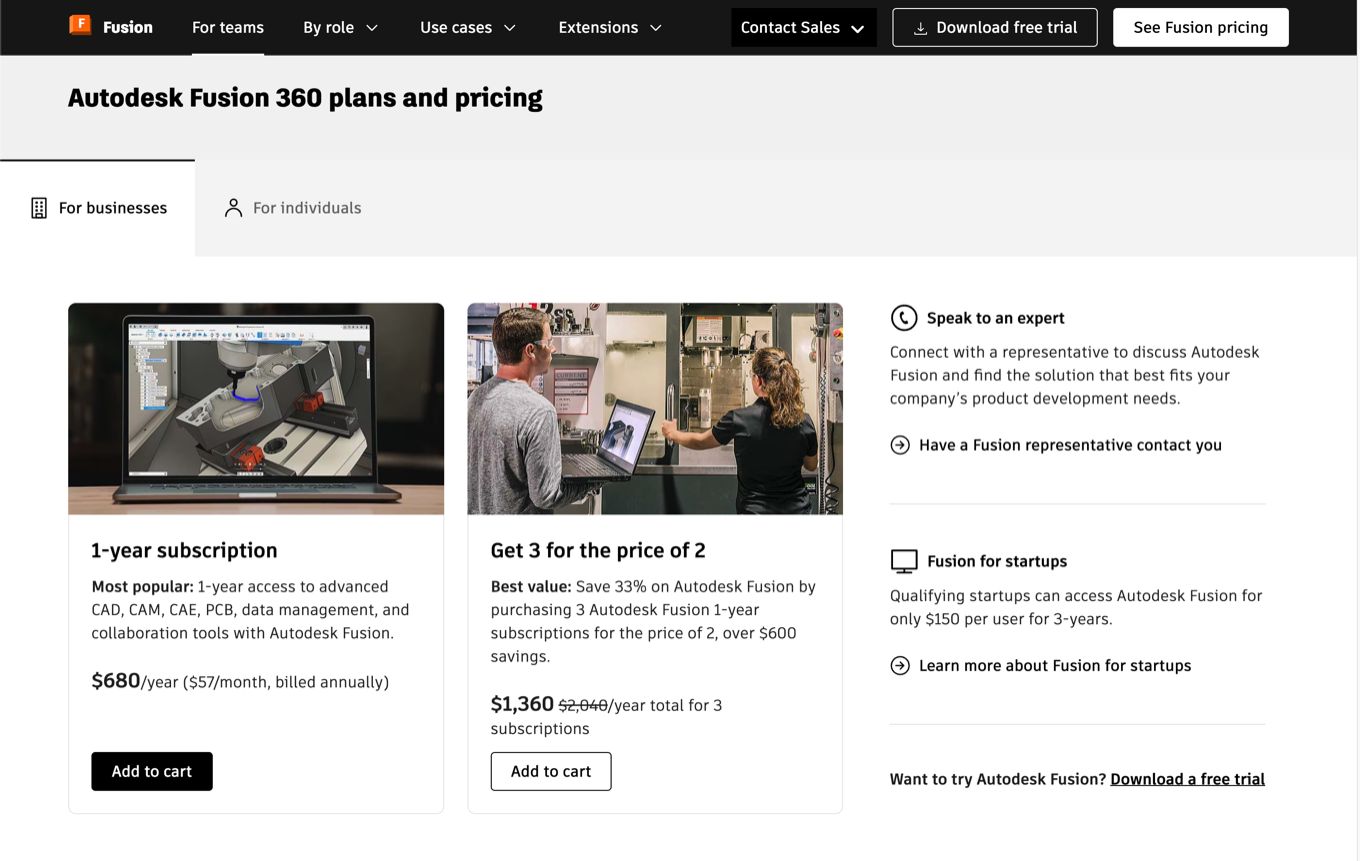Open the Extensions menu label
Screen dimensions: 1360x861
point(598,27)
